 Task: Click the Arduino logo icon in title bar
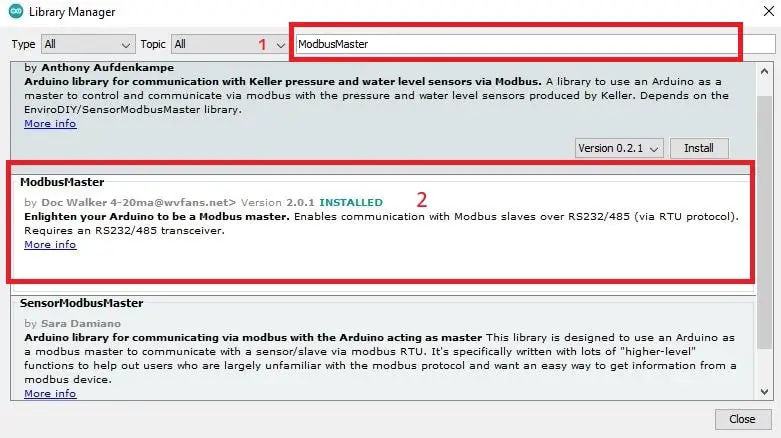[15, 11]
